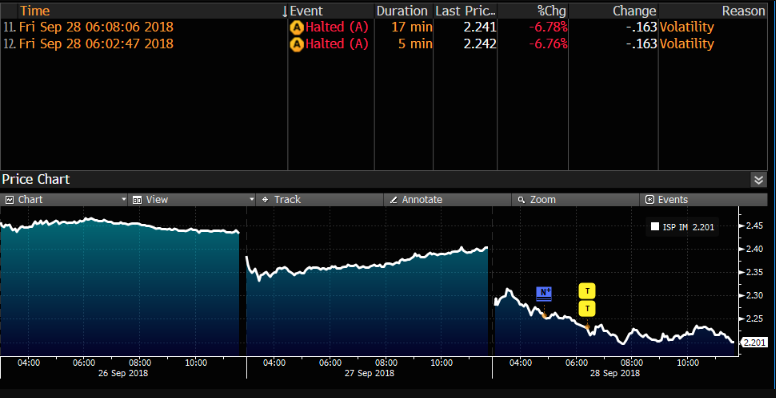Click the Track toolbar option
The width and height of the screenshot is (776, 398).
(320, 199)
